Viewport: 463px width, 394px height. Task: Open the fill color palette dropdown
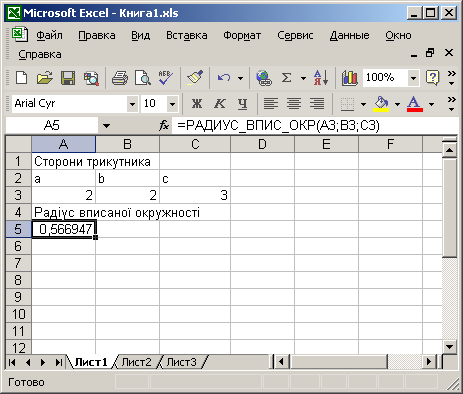397,104
